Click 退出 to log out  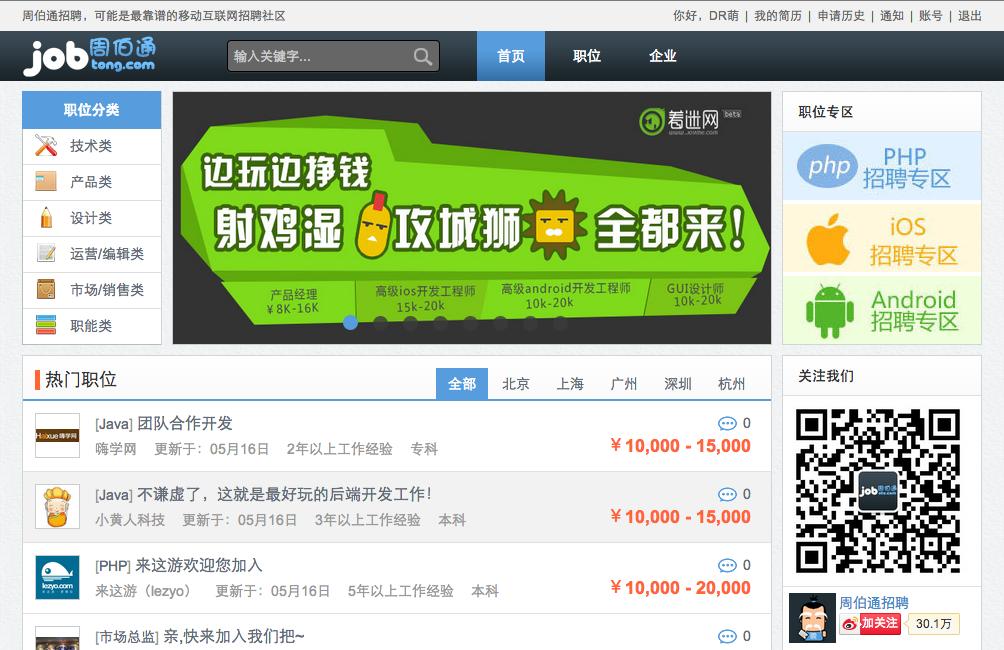969,16
